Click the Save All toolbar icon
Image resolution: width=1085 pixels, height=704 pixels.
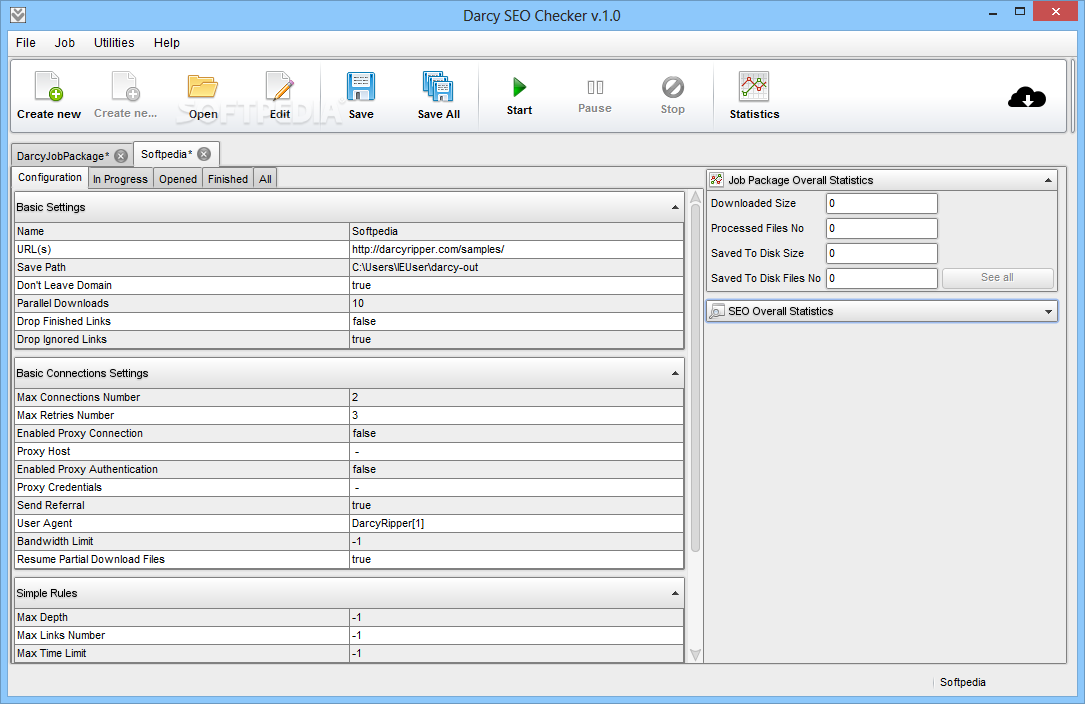coord(438,87)
